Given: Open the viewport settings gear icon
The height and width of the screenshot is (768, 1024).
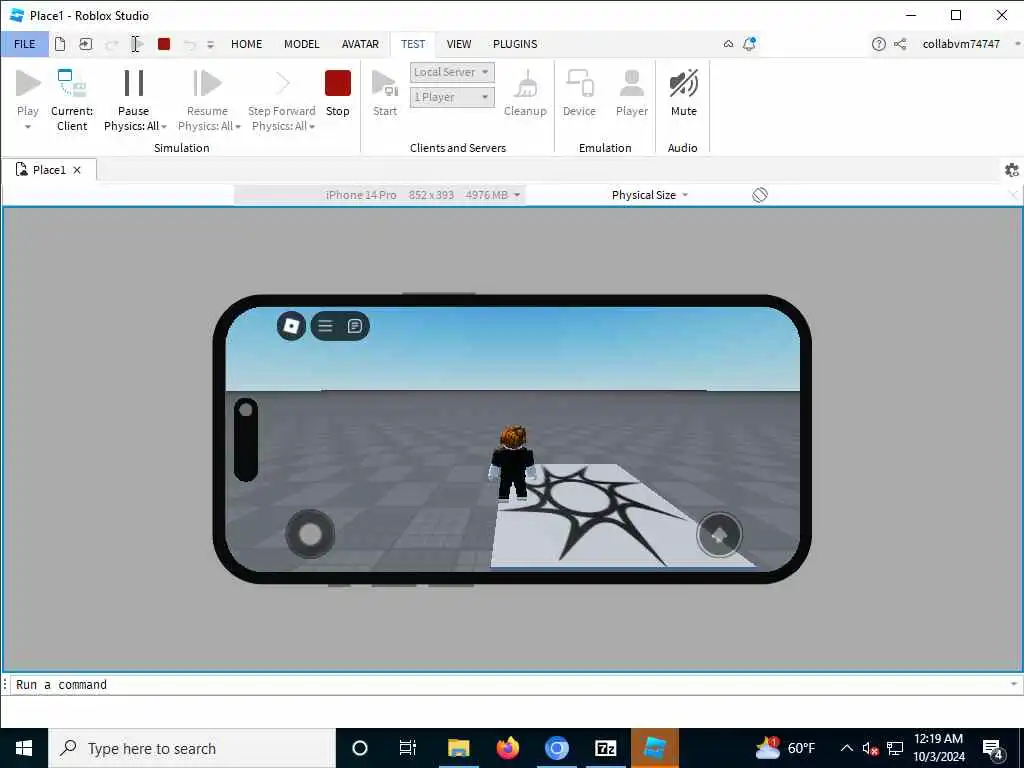Looking at the screenshot, I should 1012,170.
